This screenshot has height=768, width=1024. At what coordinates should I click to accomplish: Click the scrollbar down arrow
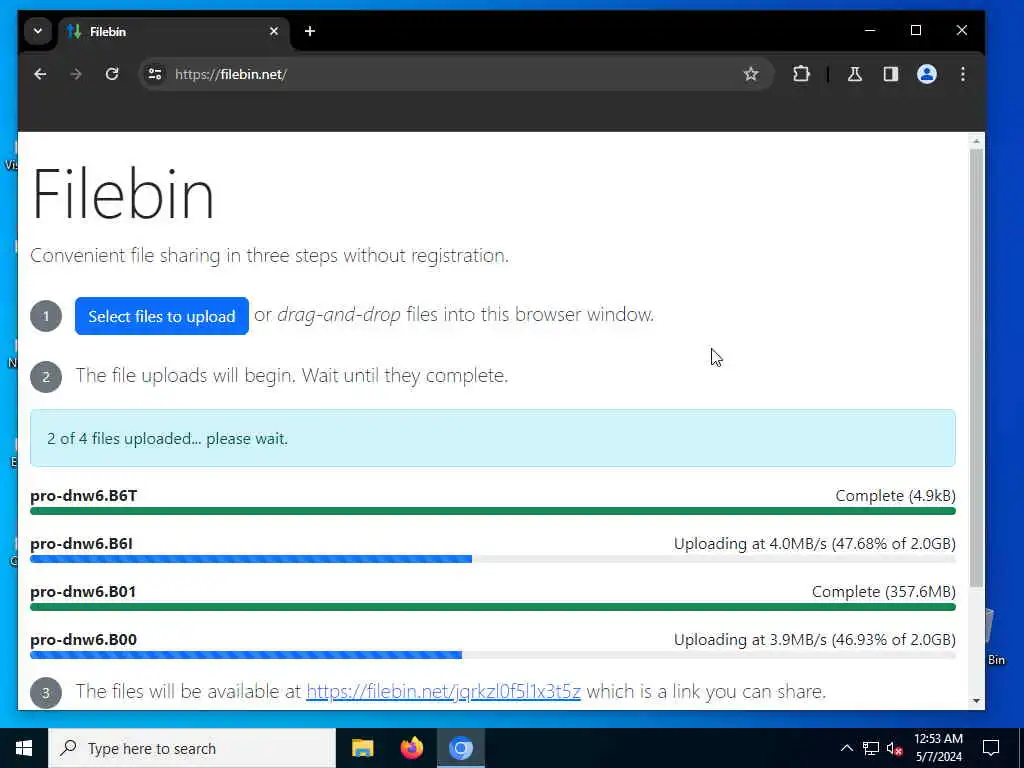point(976,701)
